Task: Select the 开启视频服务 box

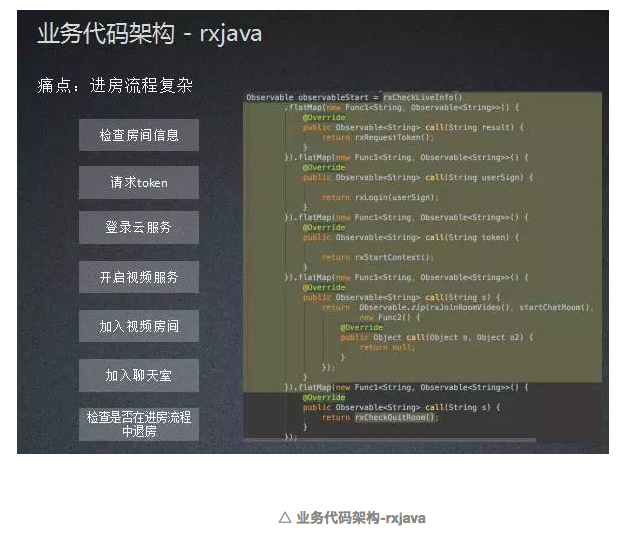Action: (x=139, y=277)
